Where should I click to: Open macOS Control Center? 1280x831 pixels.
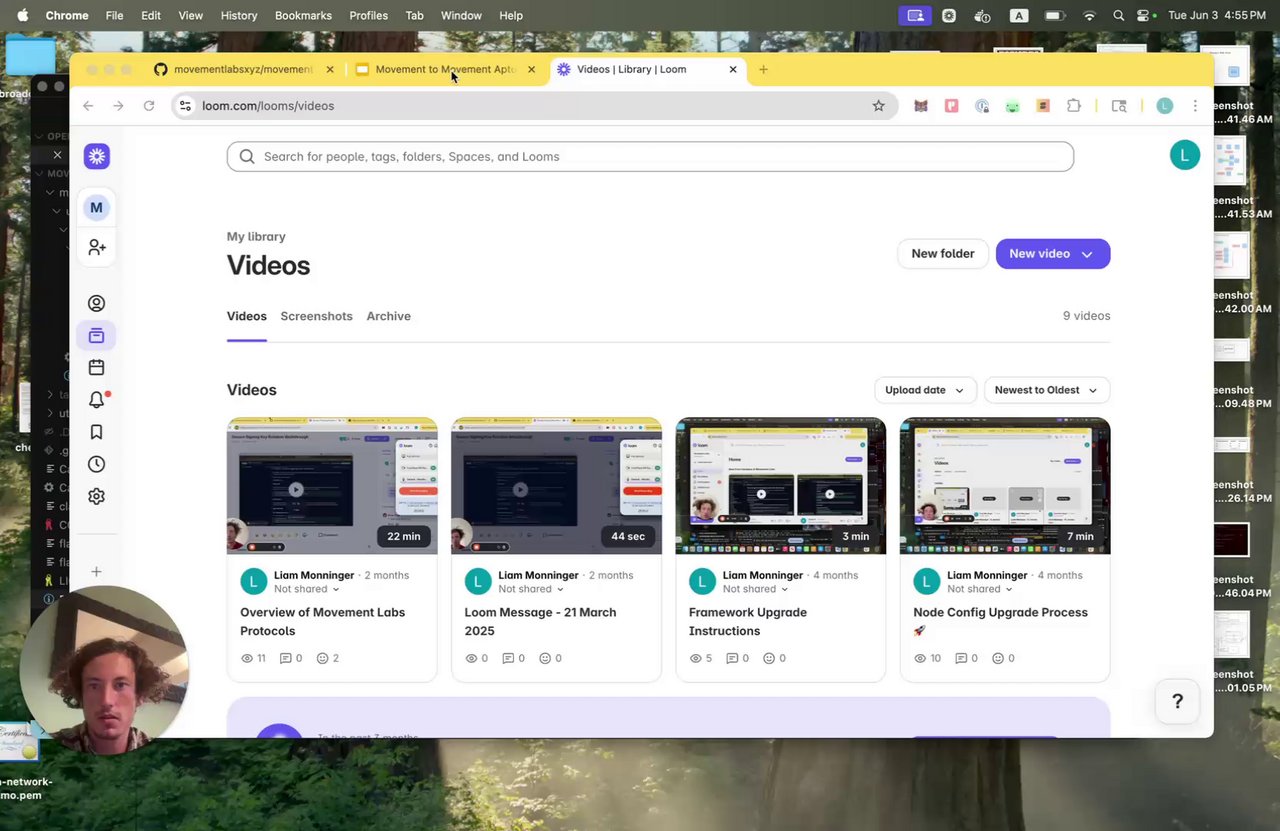(1145, 15)
